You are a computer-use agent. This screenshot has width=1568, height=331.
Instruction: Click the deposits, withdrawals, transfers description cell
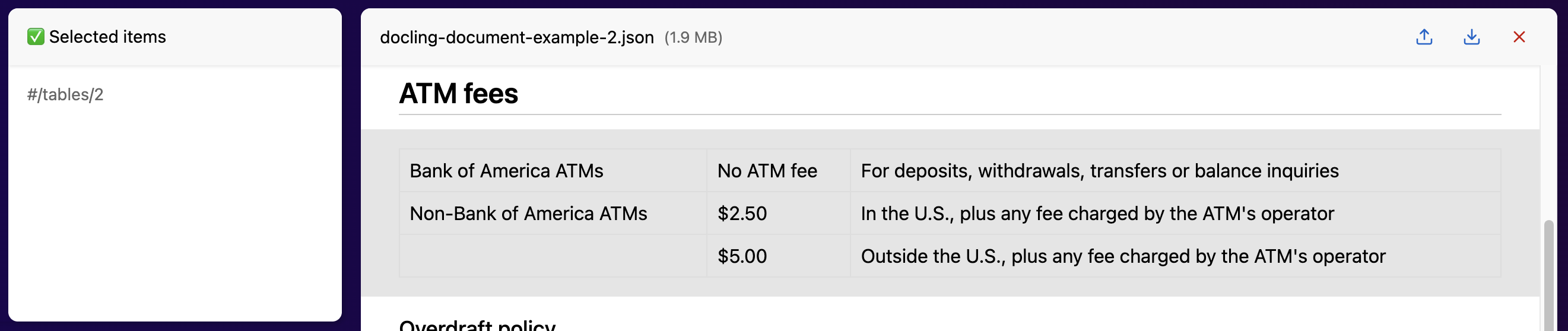click(1175, 170)
